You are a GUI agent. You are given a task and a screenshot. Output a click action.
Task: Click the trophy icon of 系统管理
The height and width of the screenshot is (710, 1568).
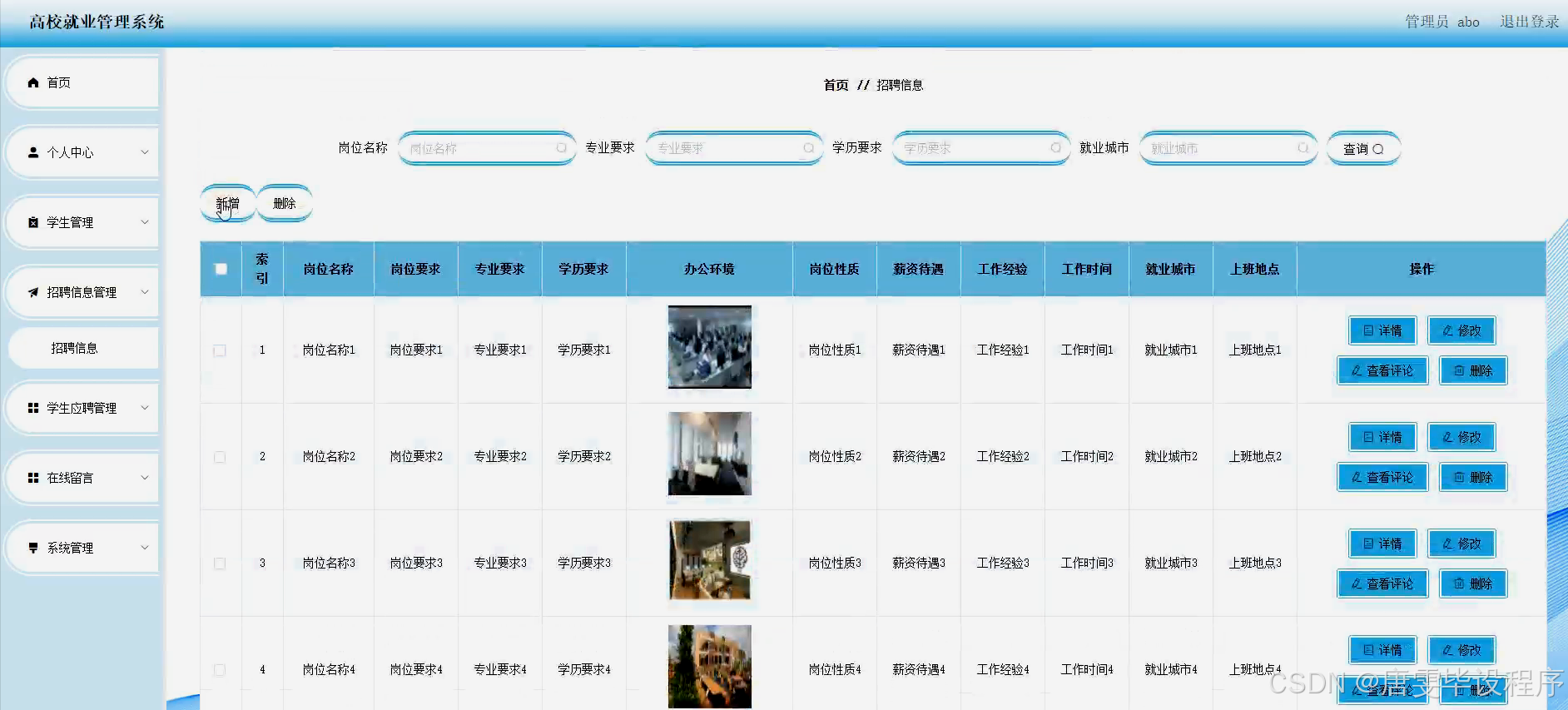(33, 548)
